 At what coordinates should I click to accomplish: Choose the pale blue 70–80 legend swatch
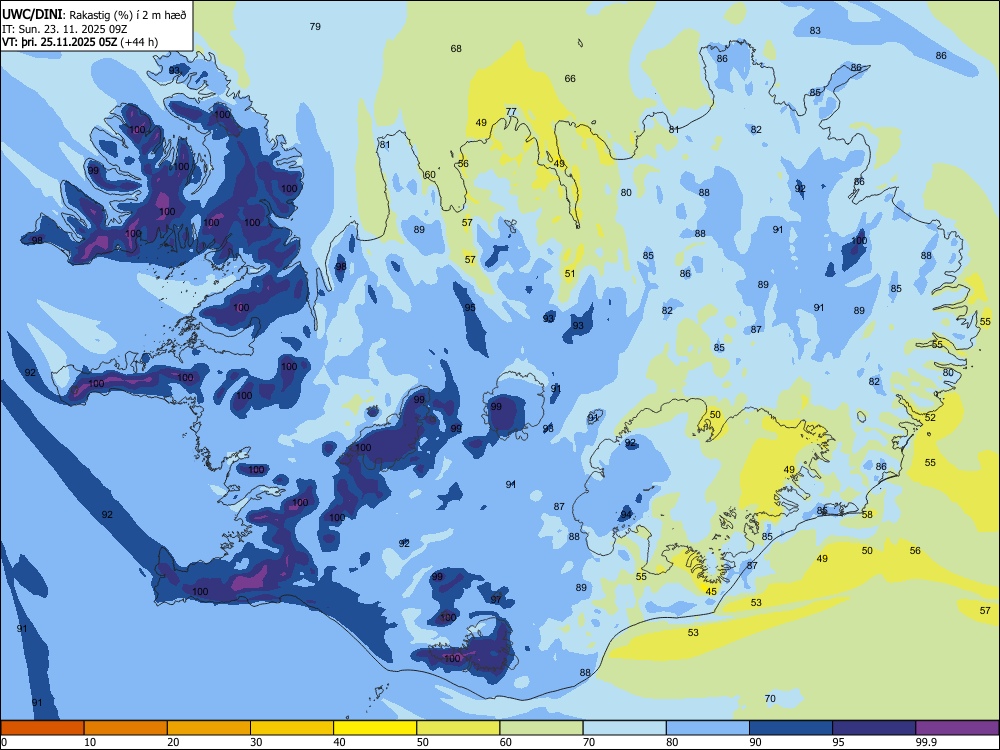coord(624,728)
